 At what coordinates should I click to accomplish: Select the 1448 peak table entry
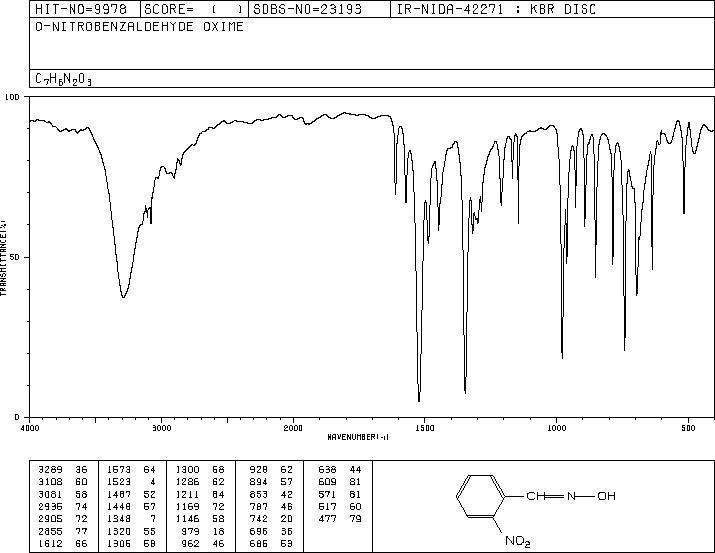tap(131, 506)
